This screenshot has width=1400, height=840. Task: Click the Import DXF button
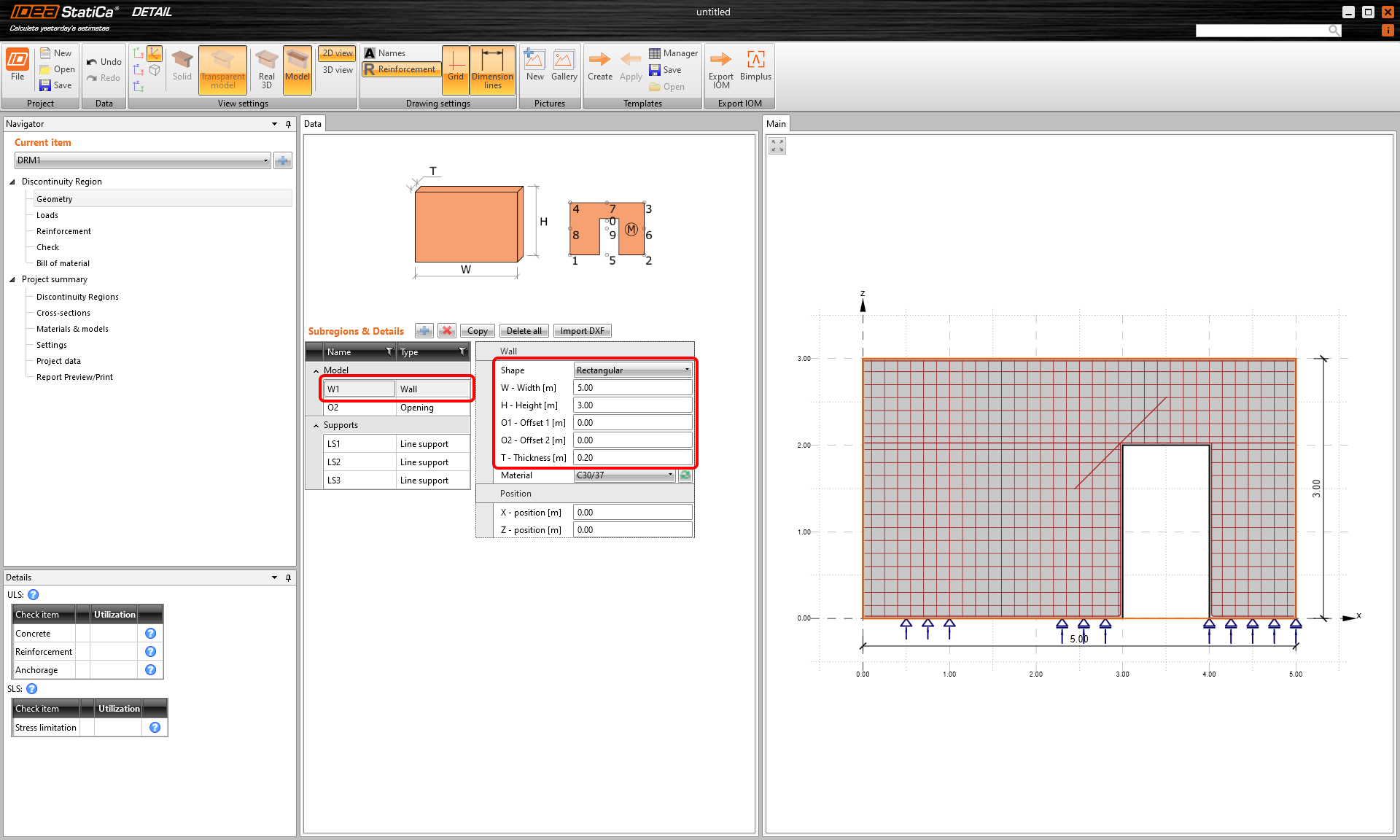(582, 331)
